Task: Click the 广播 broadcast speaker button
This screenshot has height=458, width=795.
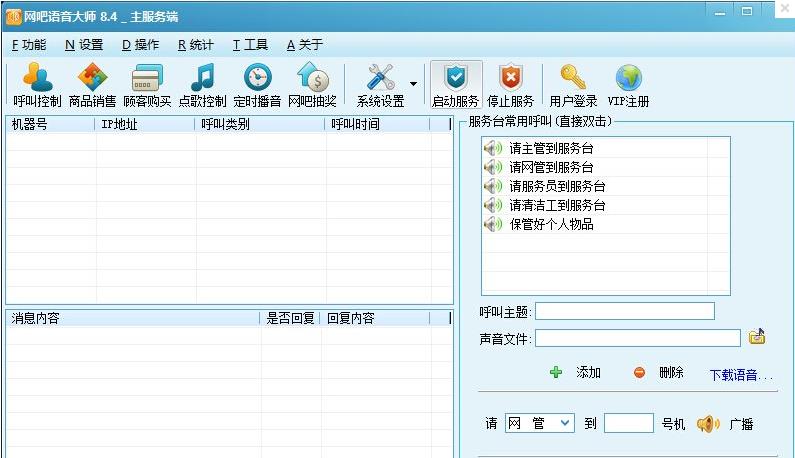Action: pyautogui.click(x=725, y=424)
